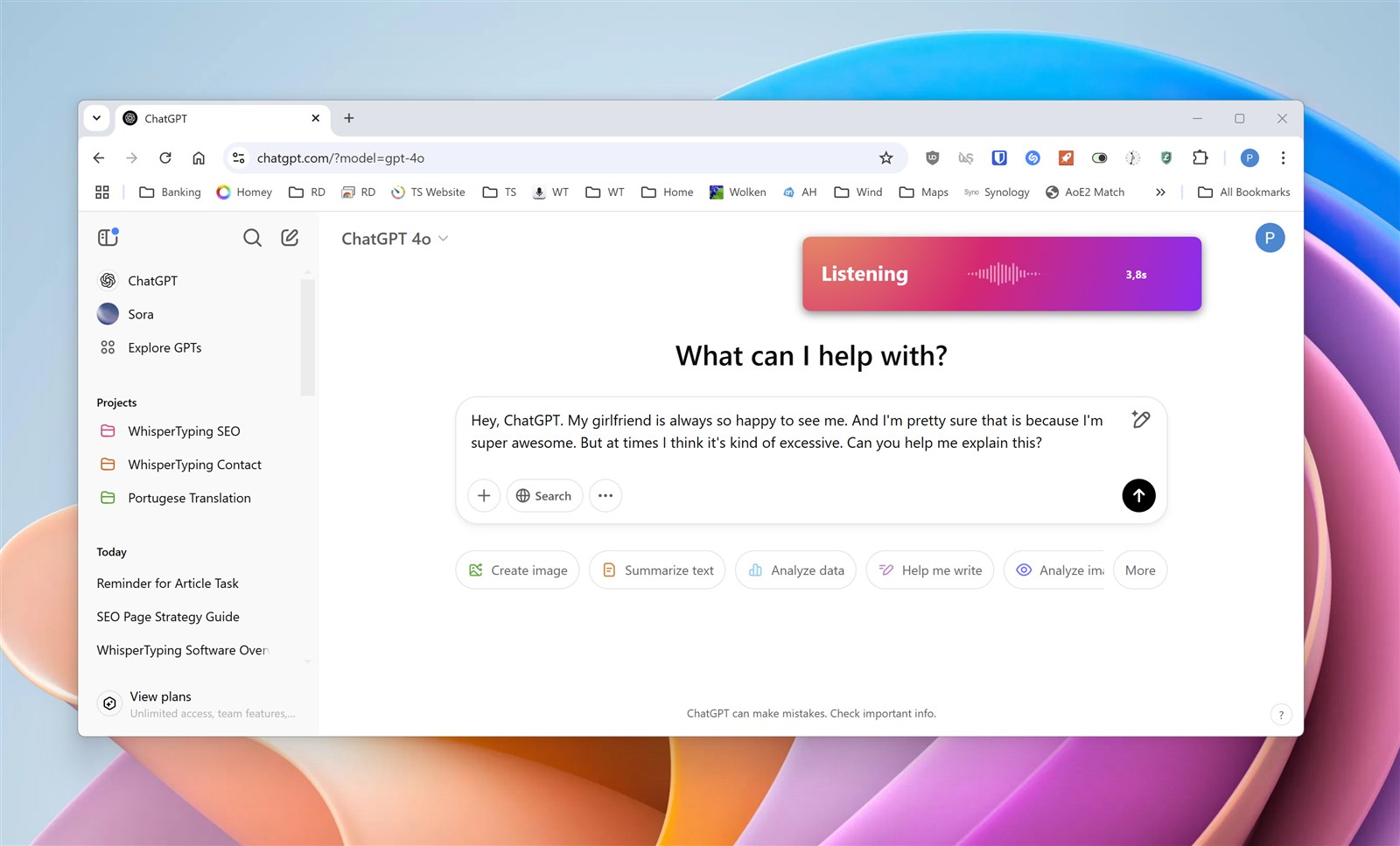Open the ChatGPT 4o model selector

(x=395, y=238)
